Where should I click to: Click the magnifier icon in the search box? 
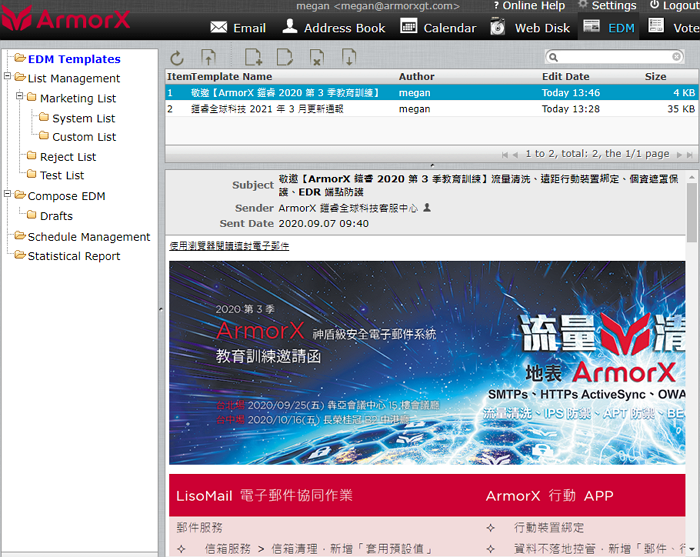pos(553,57)
